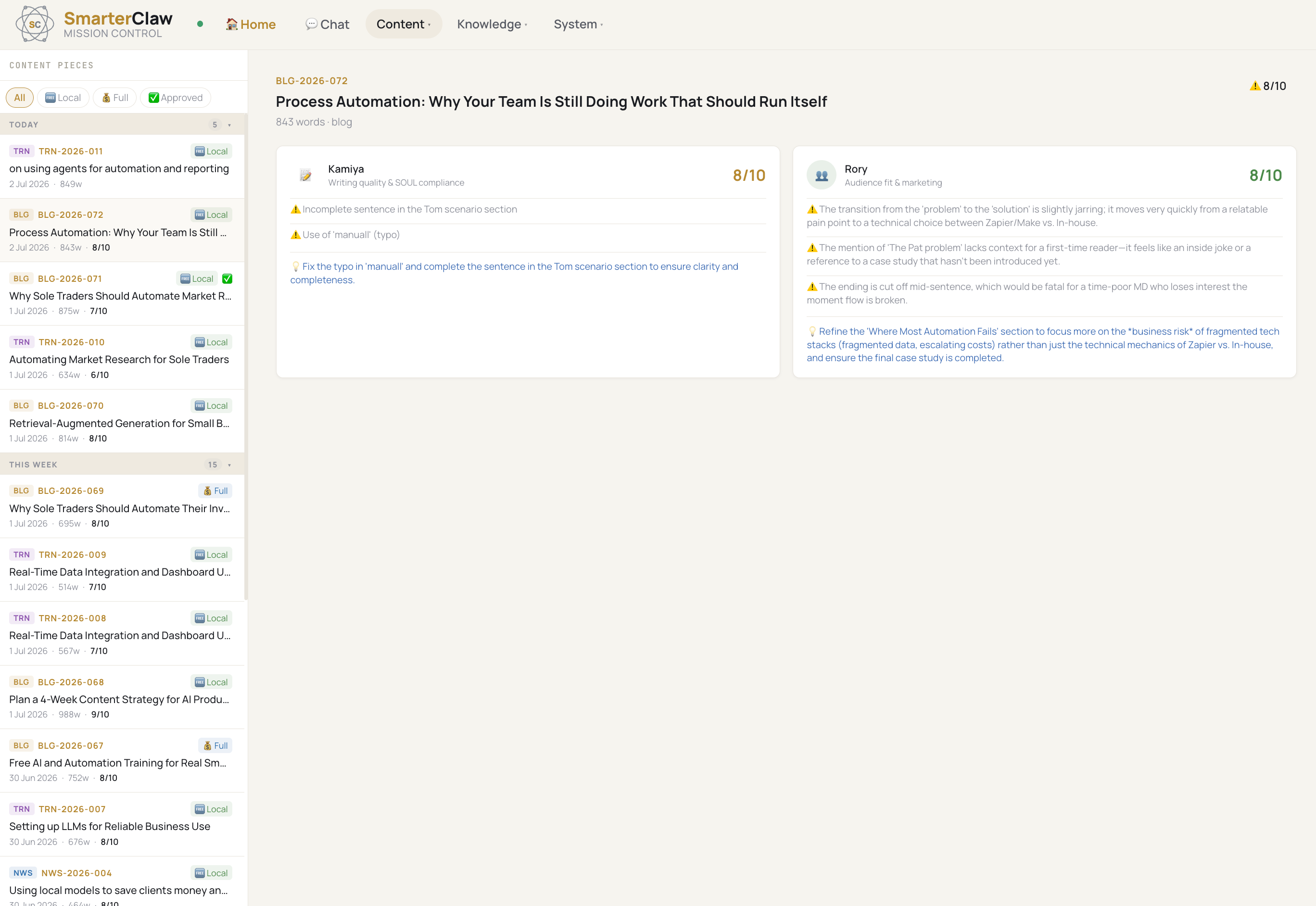
Task: Click the lightbulb icon in Kamiya's suggestion
Action: click(295, 266)
